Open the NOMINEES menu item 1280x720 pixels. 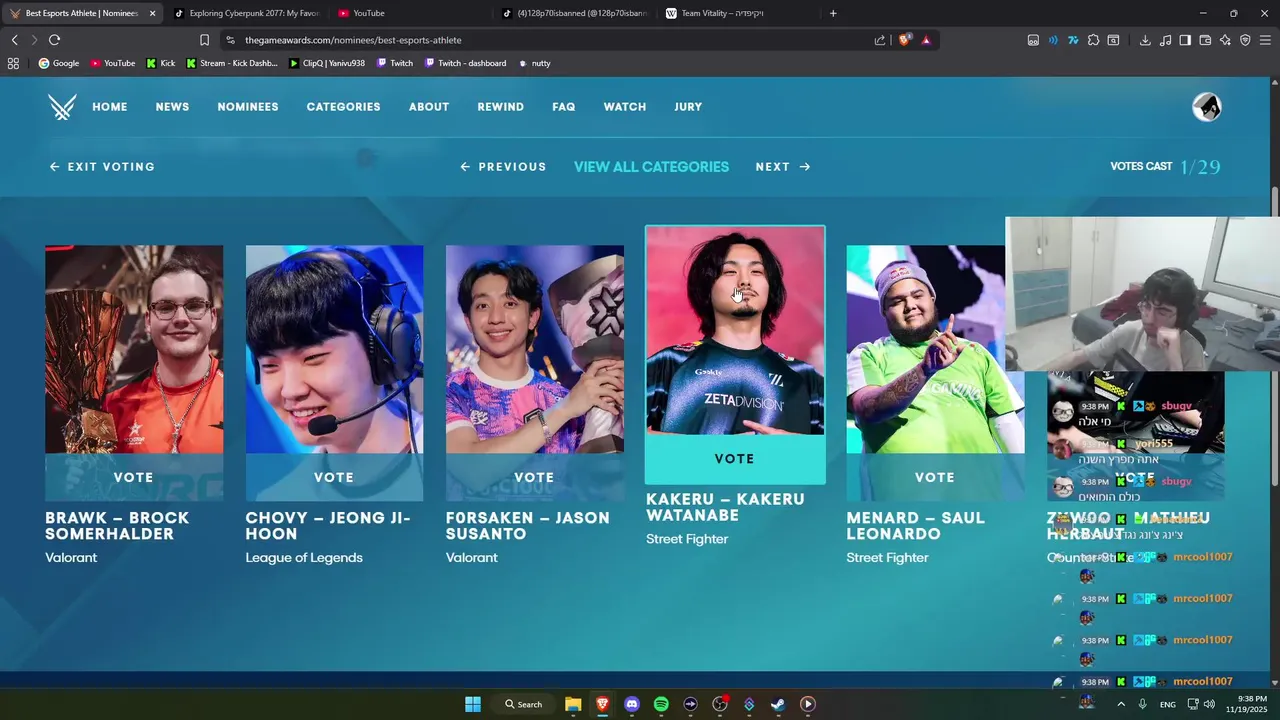248,107
